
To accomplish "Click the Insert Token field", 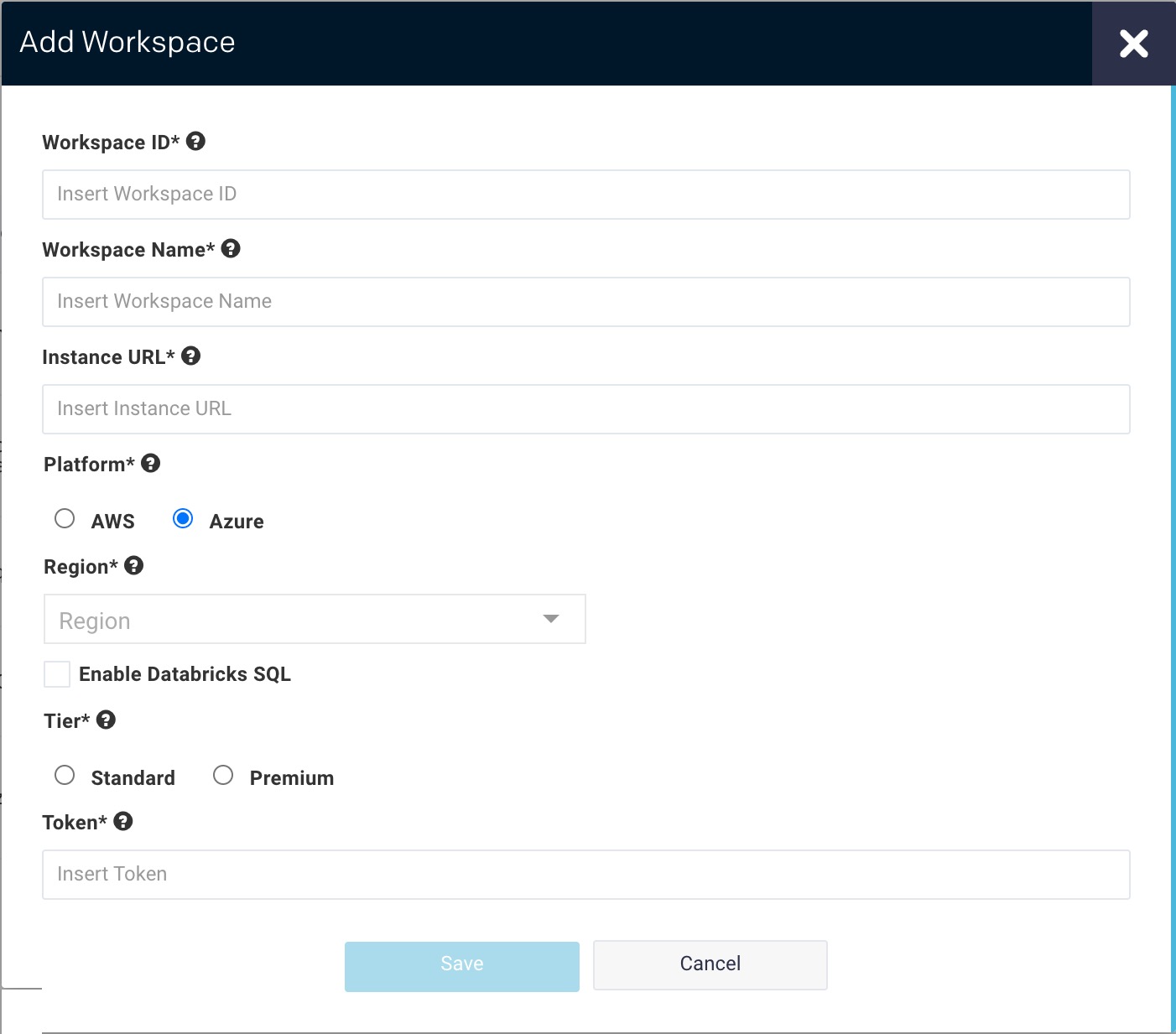I will click(x=585, y=874).
